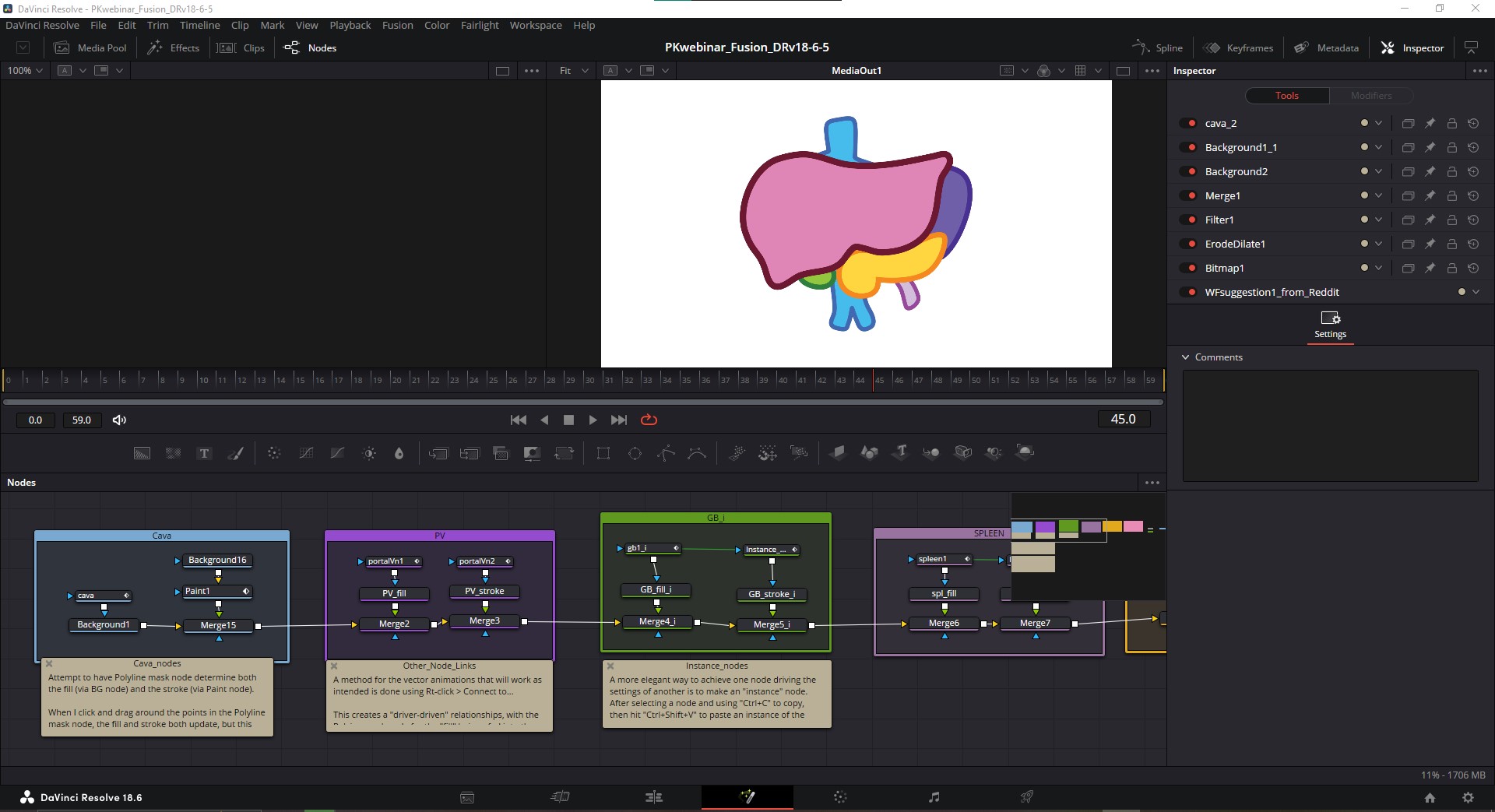Show the Effects library
Image resolution: width=1495 pixels, height=812 pixels.
point(174,47)
